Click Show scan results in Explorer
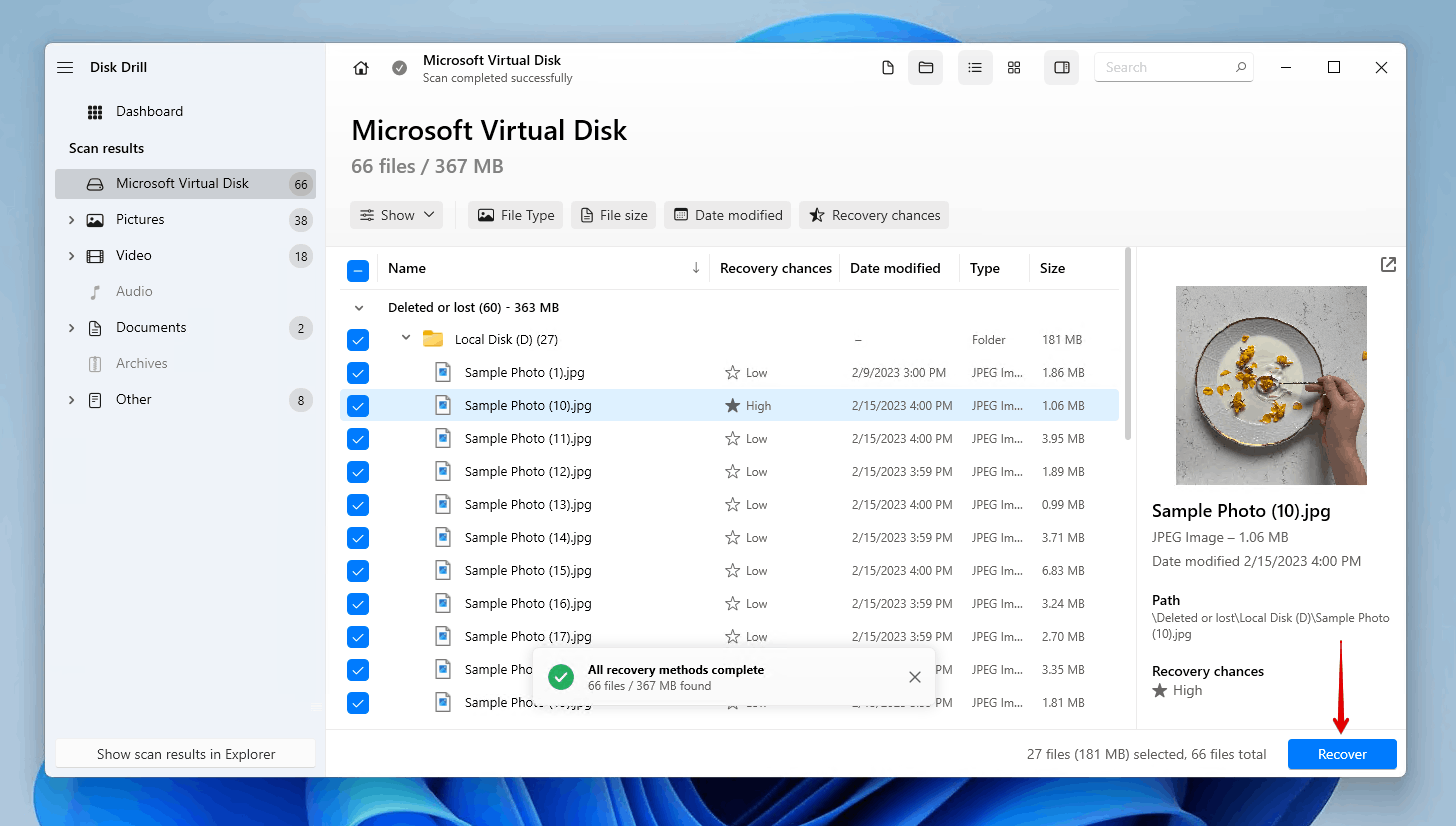The height and width of the screenshot is (826, 1456). (x=186, y=754)
